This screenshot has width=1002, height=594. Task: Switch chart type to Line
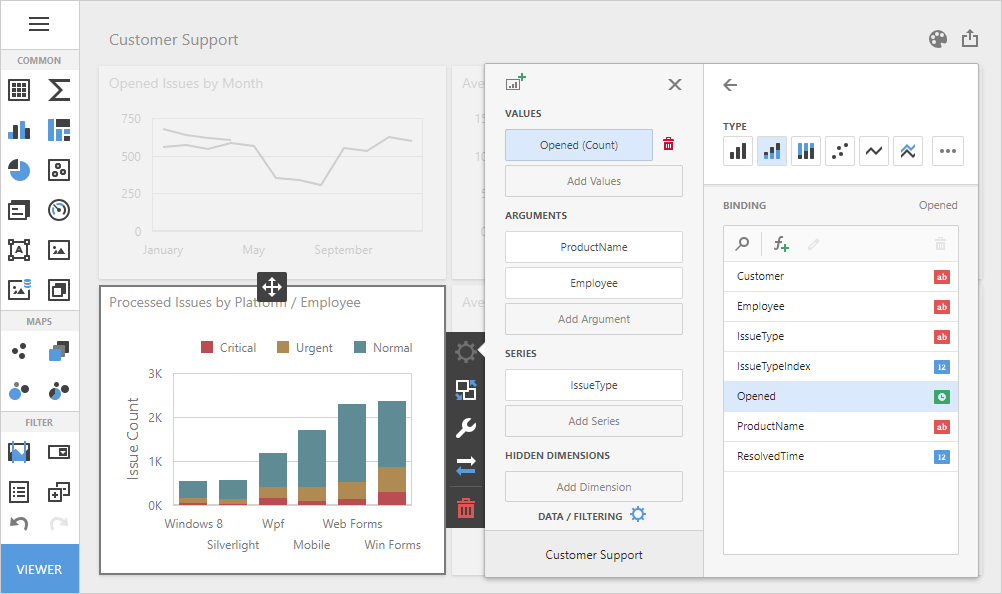[874, 150]
